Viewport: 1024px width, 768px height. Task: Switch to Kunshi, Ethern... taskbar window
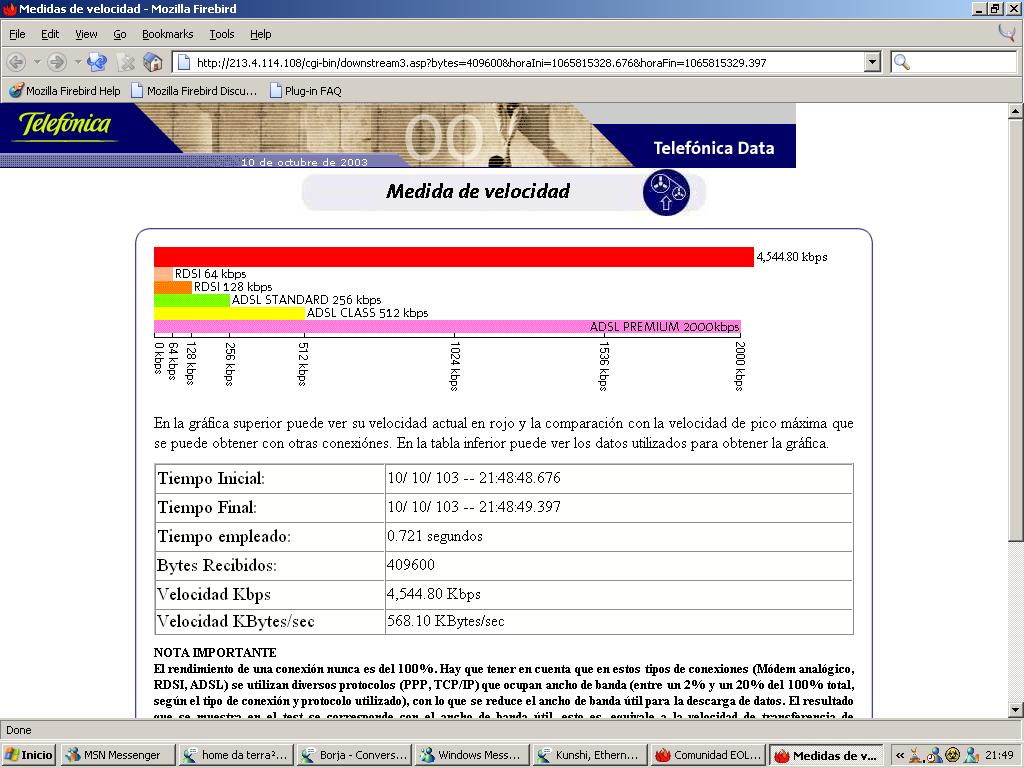pyautogui.click(x=590, y=755)
